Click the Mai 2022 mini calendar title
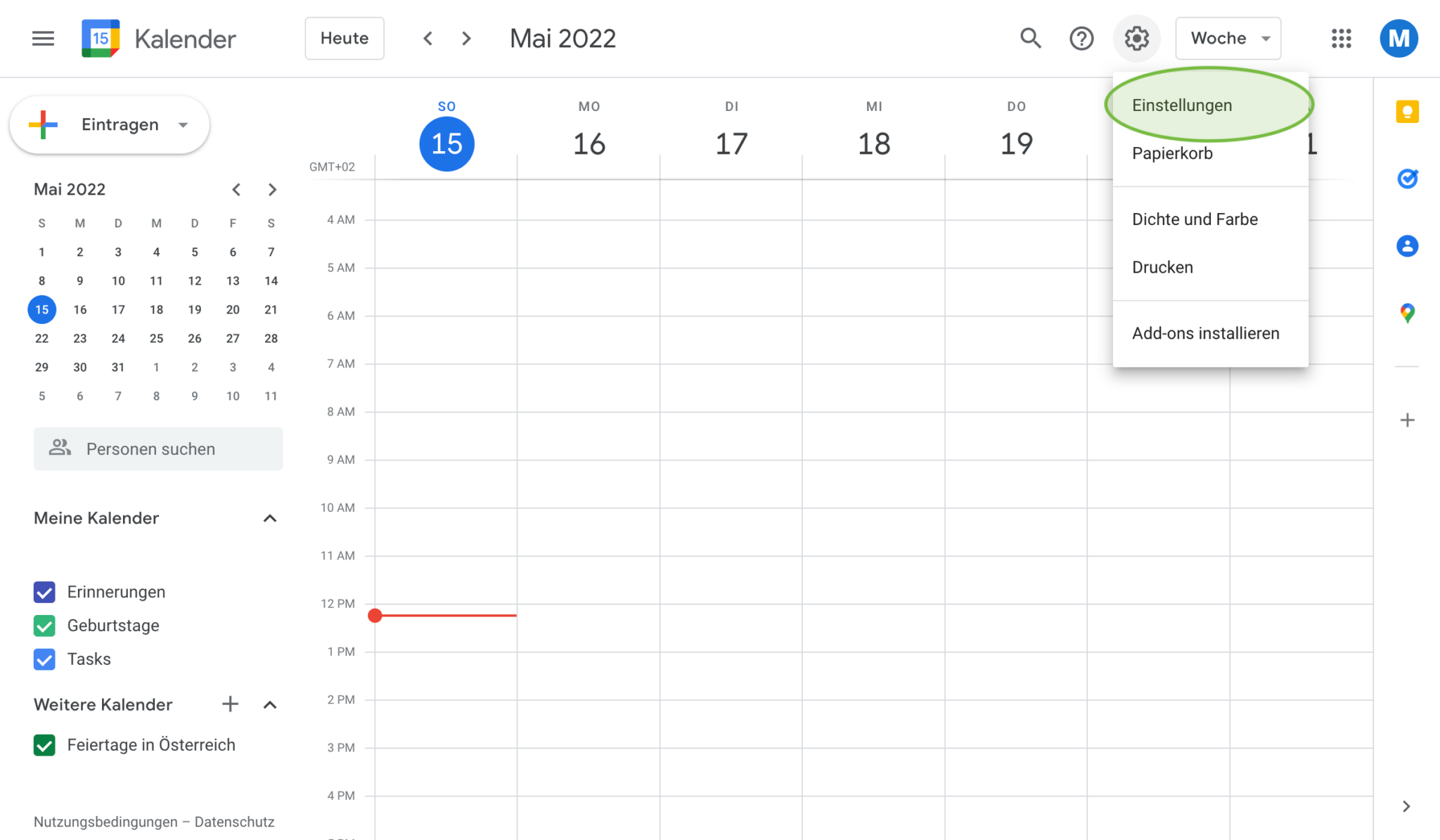The height and width of the screenshot is (840, 1440). (x=70, y=189)
